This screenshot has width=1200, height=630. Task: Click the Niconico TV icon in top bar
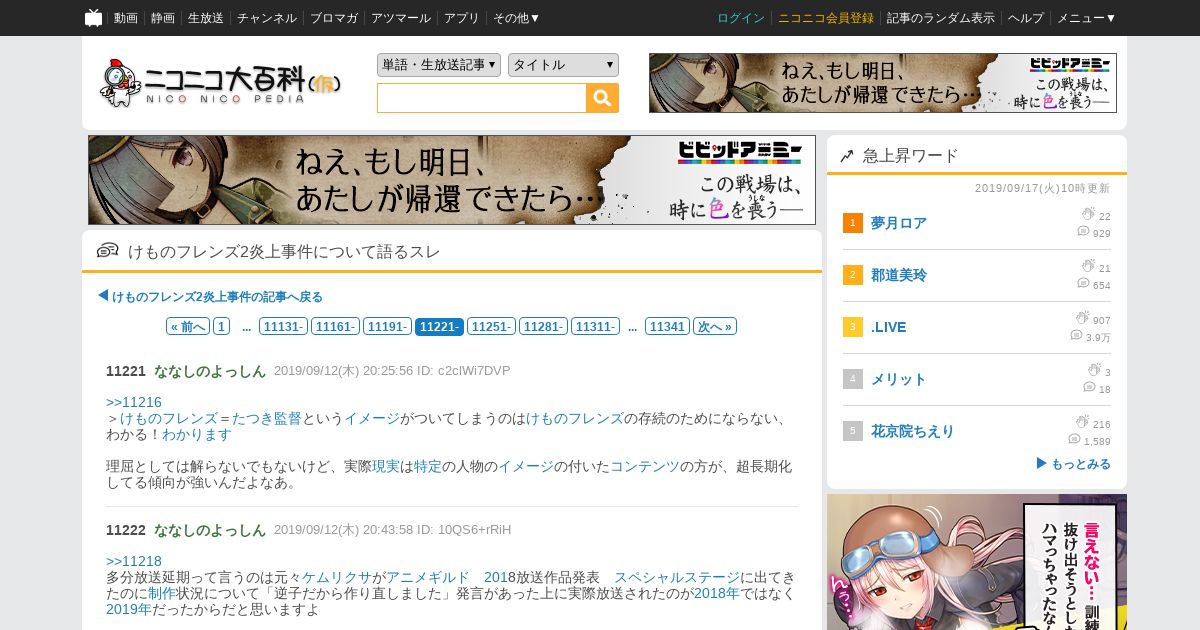pos(93,18)
